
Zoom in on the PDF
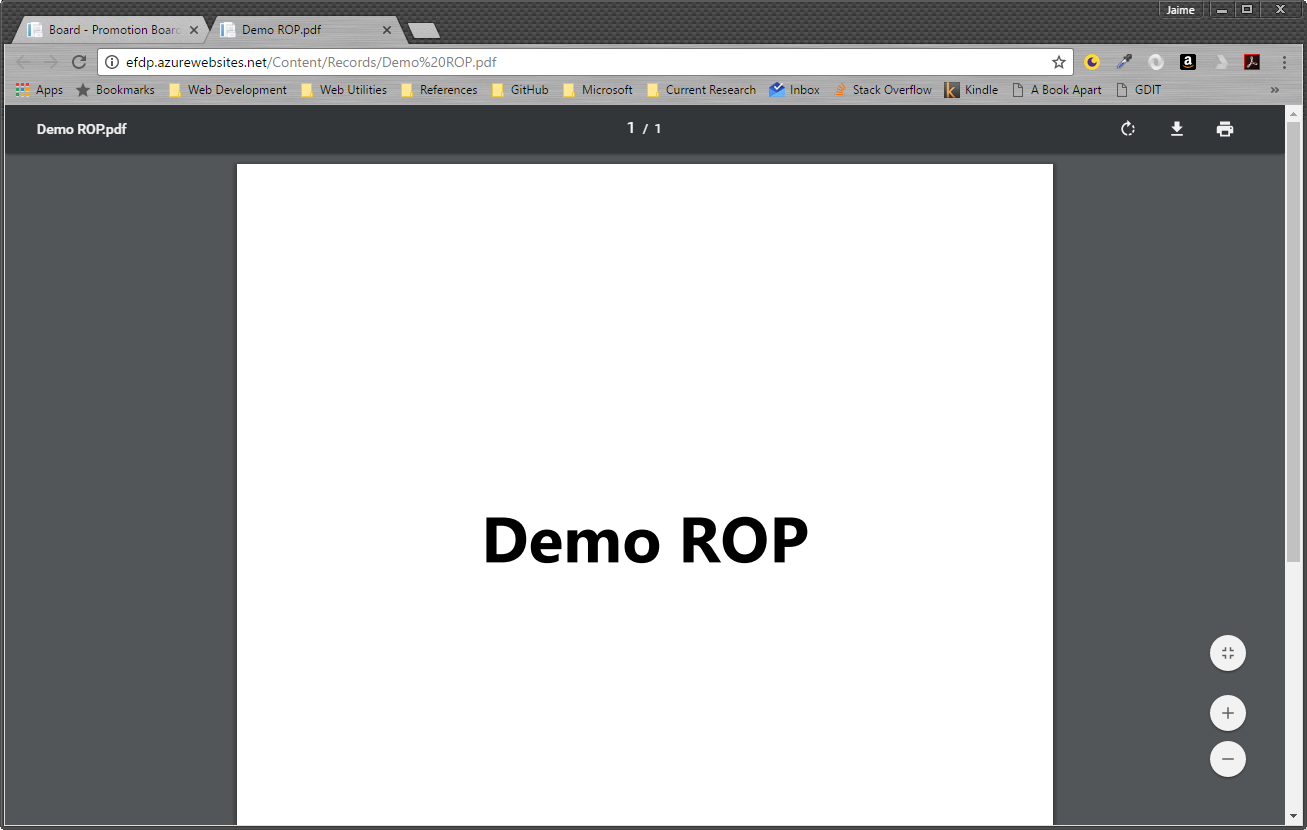point(1228,714)
